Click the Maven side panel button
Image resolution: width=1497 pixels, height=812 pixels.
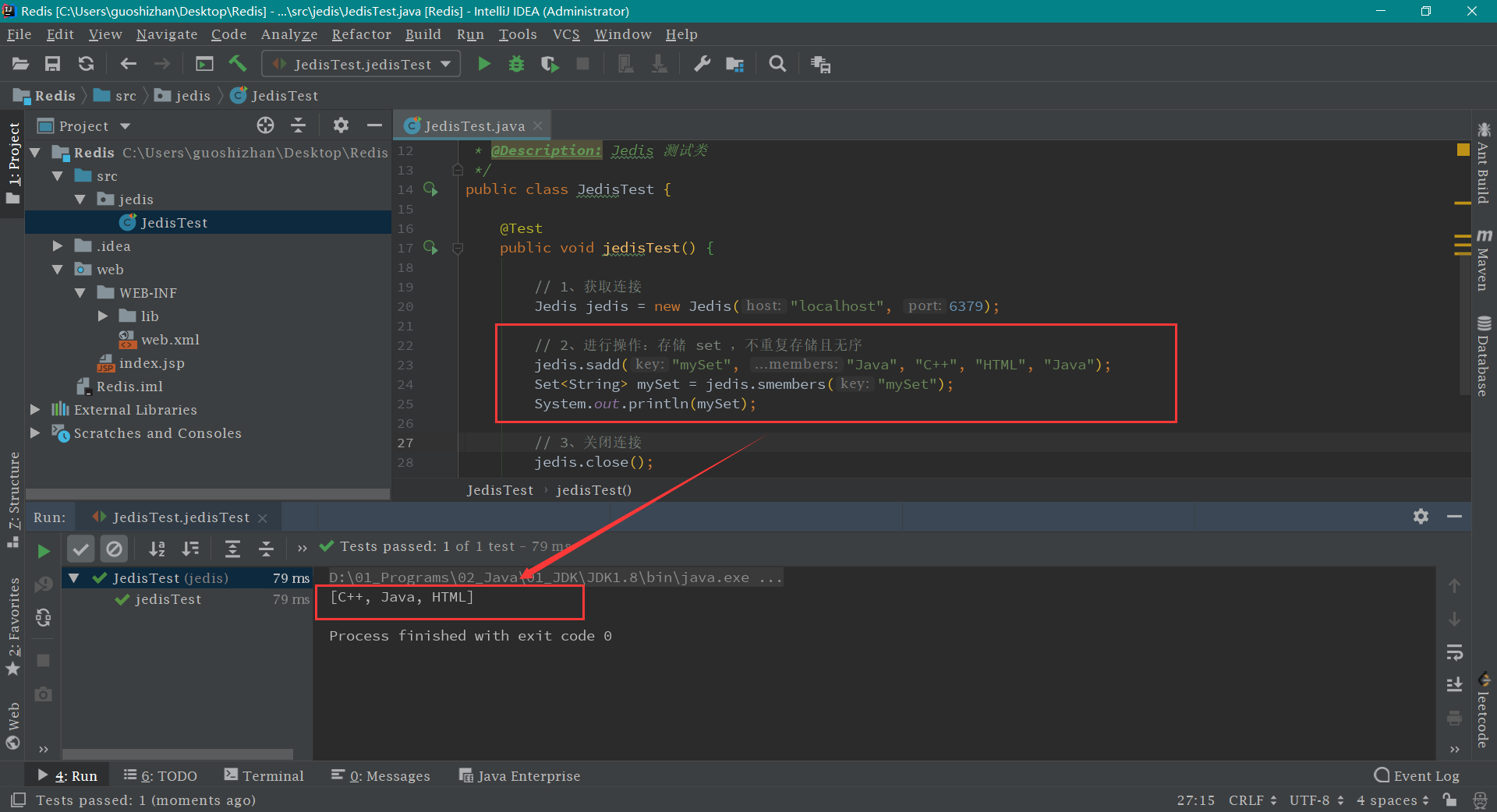[x=1483, y=261]
